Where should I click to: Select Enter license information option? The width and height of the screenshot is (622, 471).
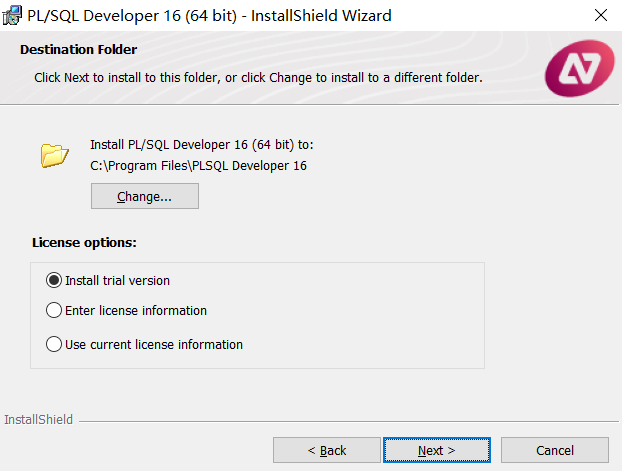(54, 310)
